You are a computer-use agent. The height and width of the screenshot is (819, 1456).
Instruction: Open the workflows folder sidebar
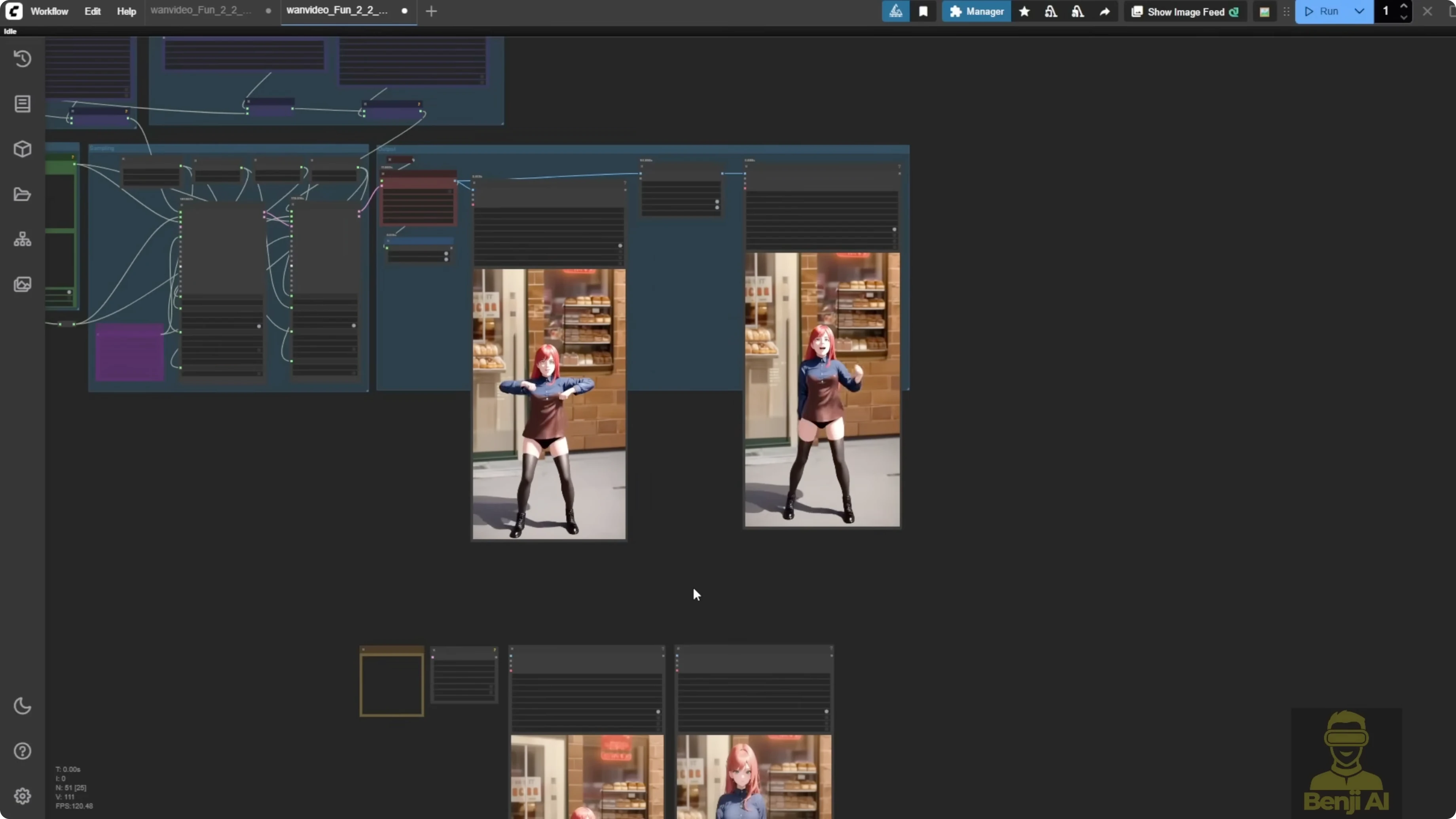(23, 194)
